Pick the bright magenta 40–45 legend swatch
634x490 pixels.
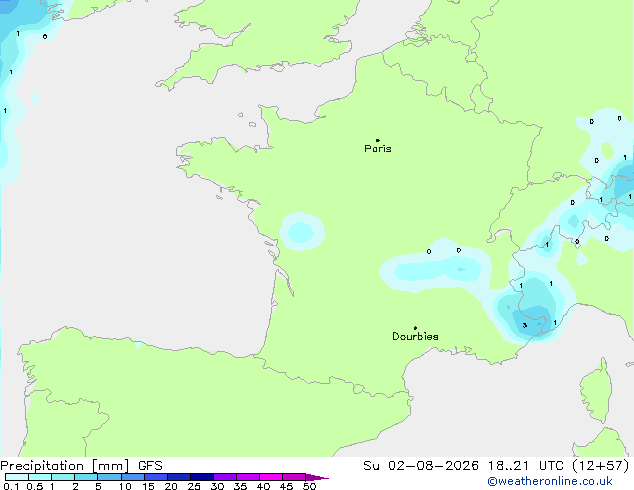click(271, 477)
